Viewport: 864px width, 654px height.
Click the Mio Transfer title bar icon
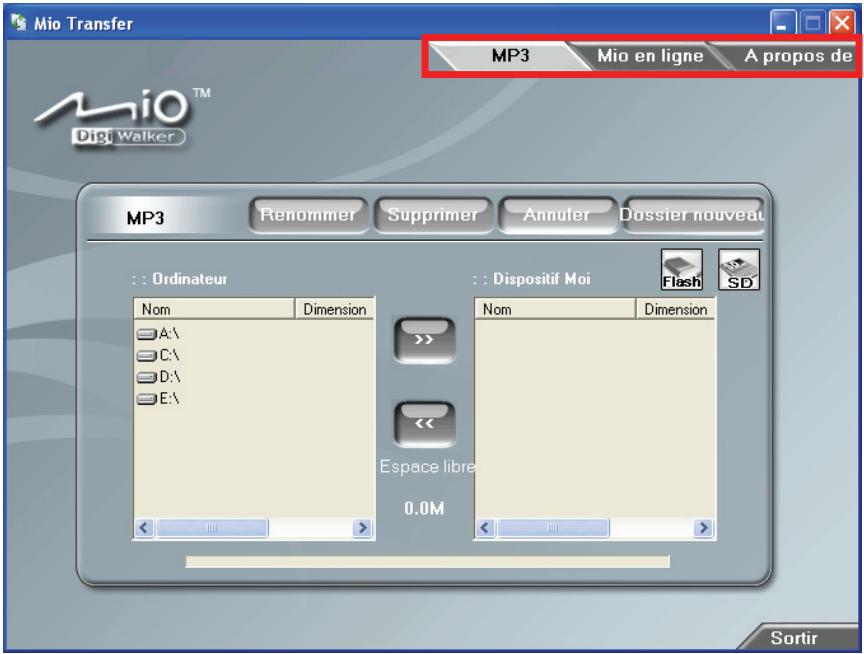[x=19, y=23]
